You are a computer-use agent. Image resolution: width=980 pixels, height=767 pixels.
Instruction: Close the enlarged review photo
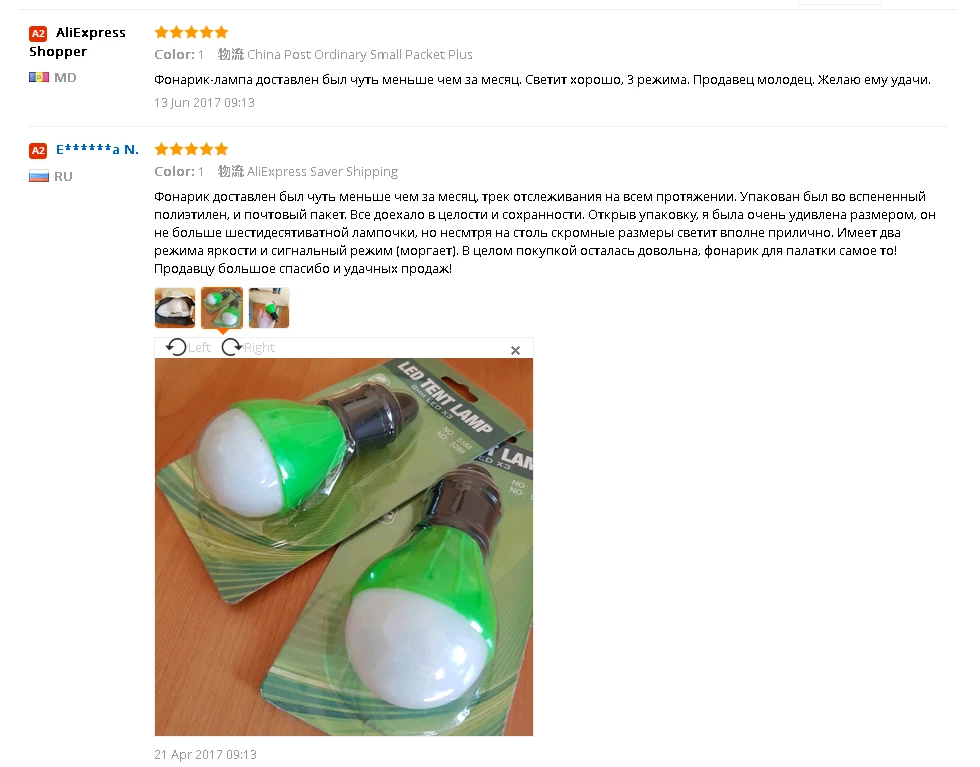pyautogui.click(x=515, y=351)
